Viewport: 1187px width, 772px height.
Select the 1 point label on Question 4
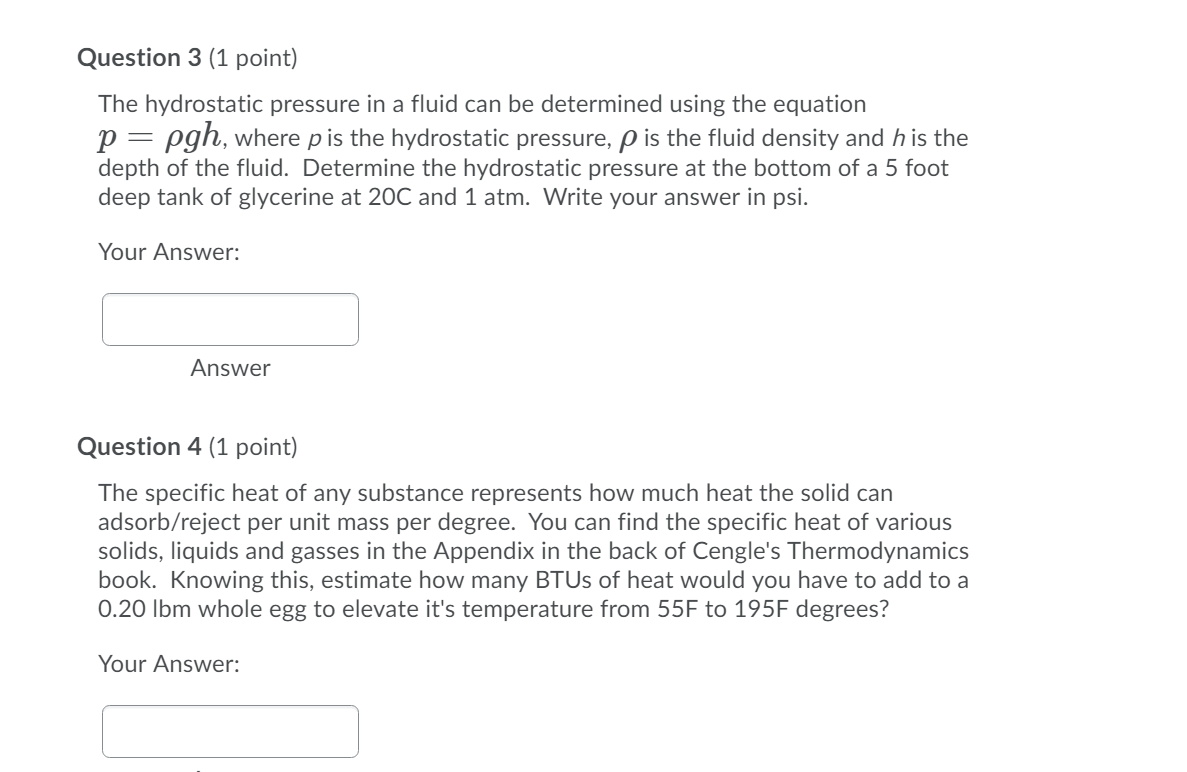pyautogui.click(x=253, y=447)
